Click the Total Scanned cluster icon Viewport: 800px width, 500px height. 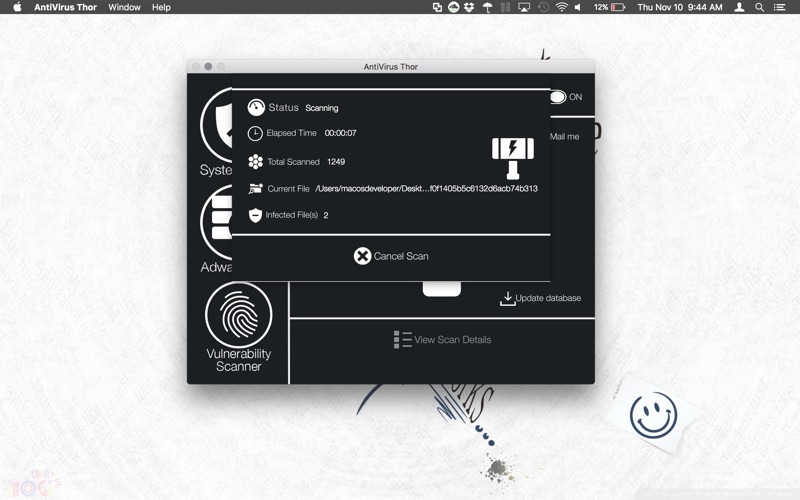pyautogui.click(x=255, y=162)
